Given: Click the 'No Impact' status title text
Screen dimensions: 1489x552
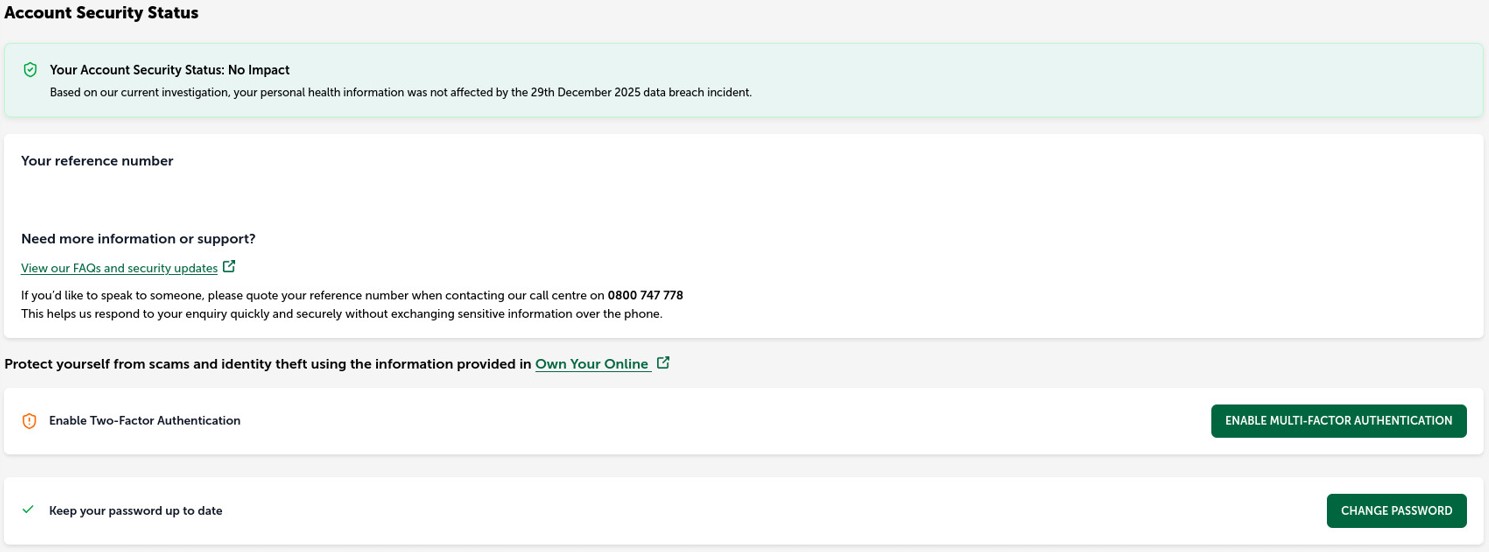Looking at the screenshot, I should (169, 70).
